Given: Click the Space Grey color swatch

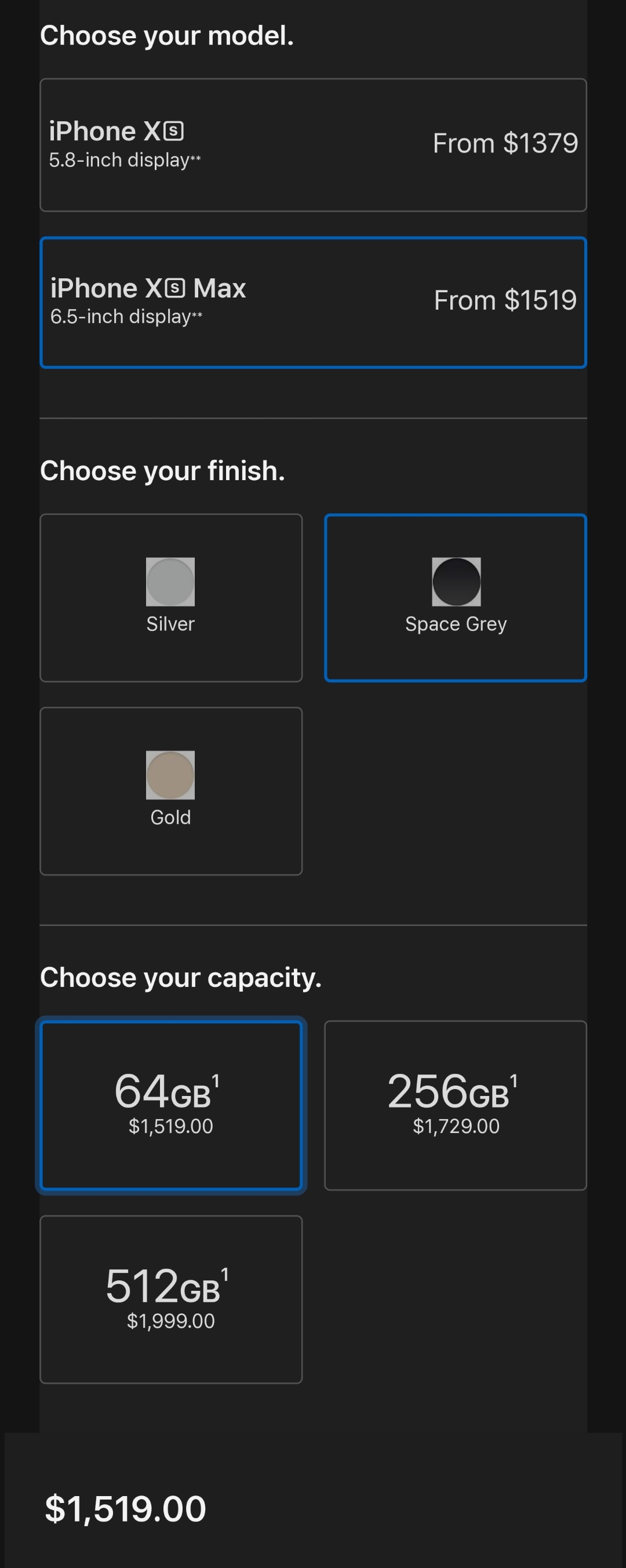Looking at the screenshot, I should point(456,582).
